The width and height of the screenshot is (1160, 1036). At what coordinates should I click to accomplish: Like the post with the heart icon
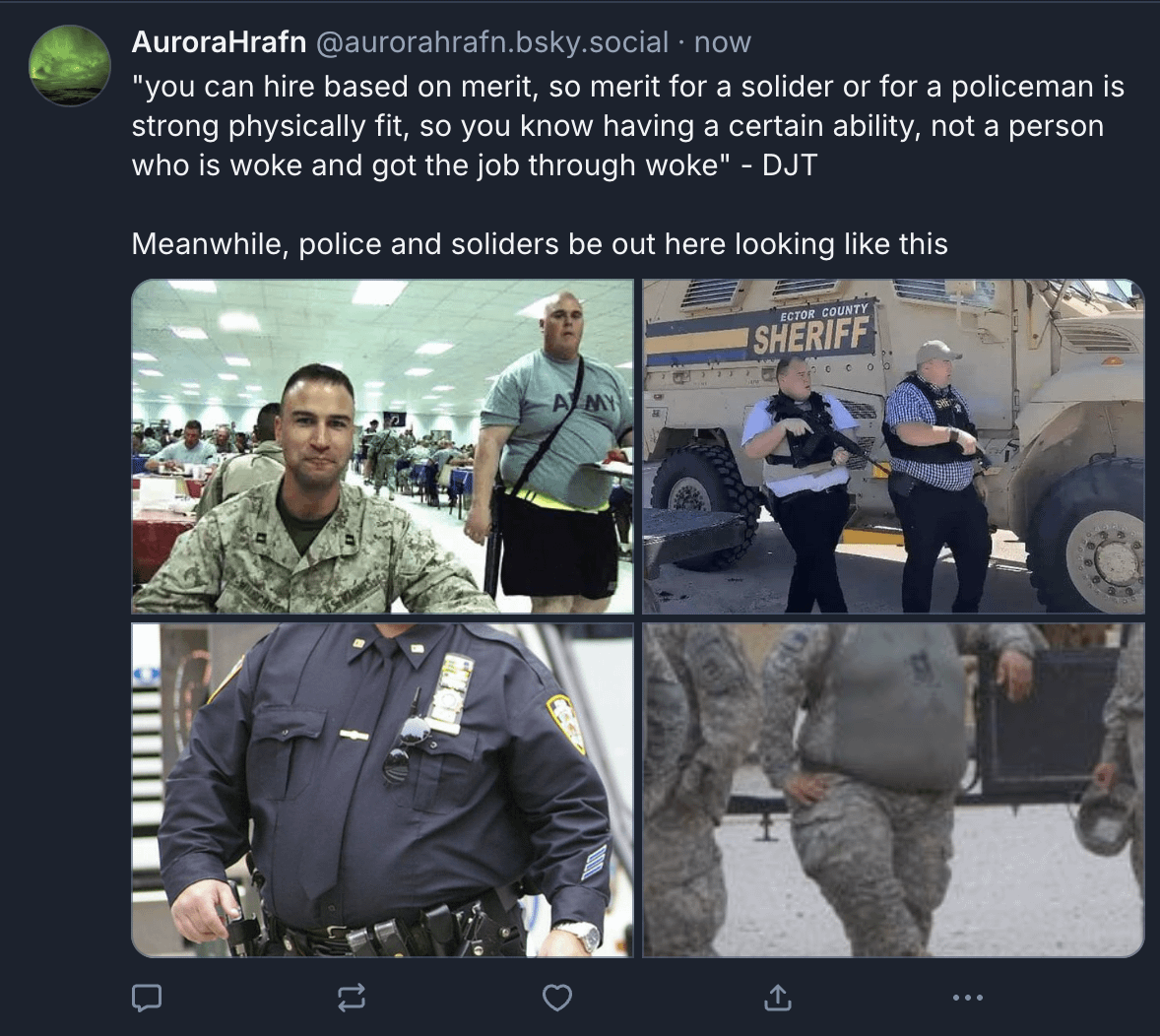557,998
